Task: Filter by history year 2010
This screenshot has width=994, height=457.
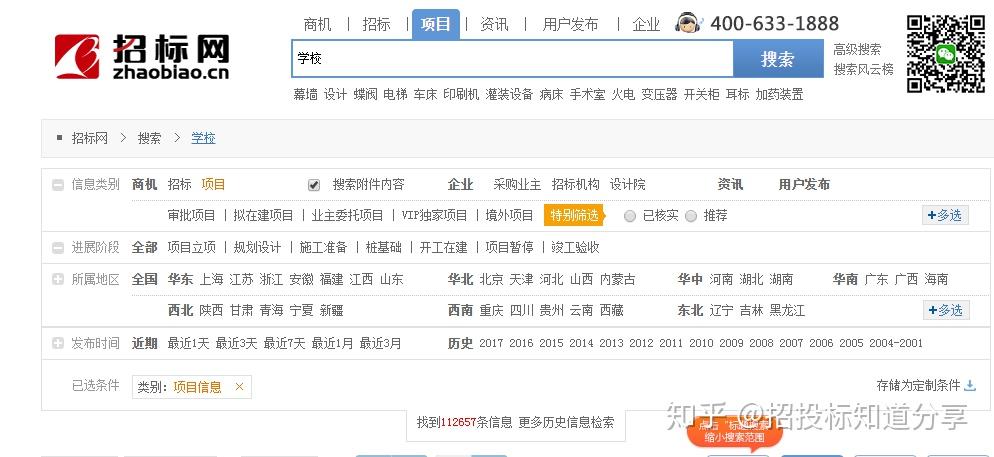Action: [701, 344]
